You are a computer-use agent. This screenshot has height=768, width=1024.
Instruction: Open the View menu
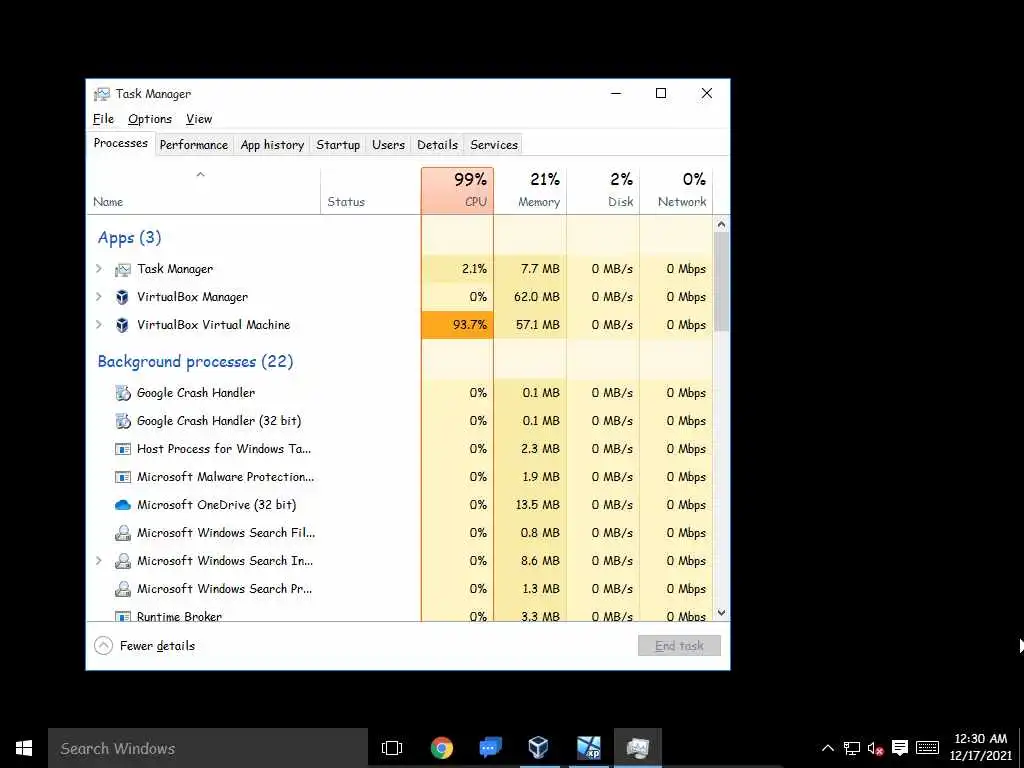(x=199, y=119)
